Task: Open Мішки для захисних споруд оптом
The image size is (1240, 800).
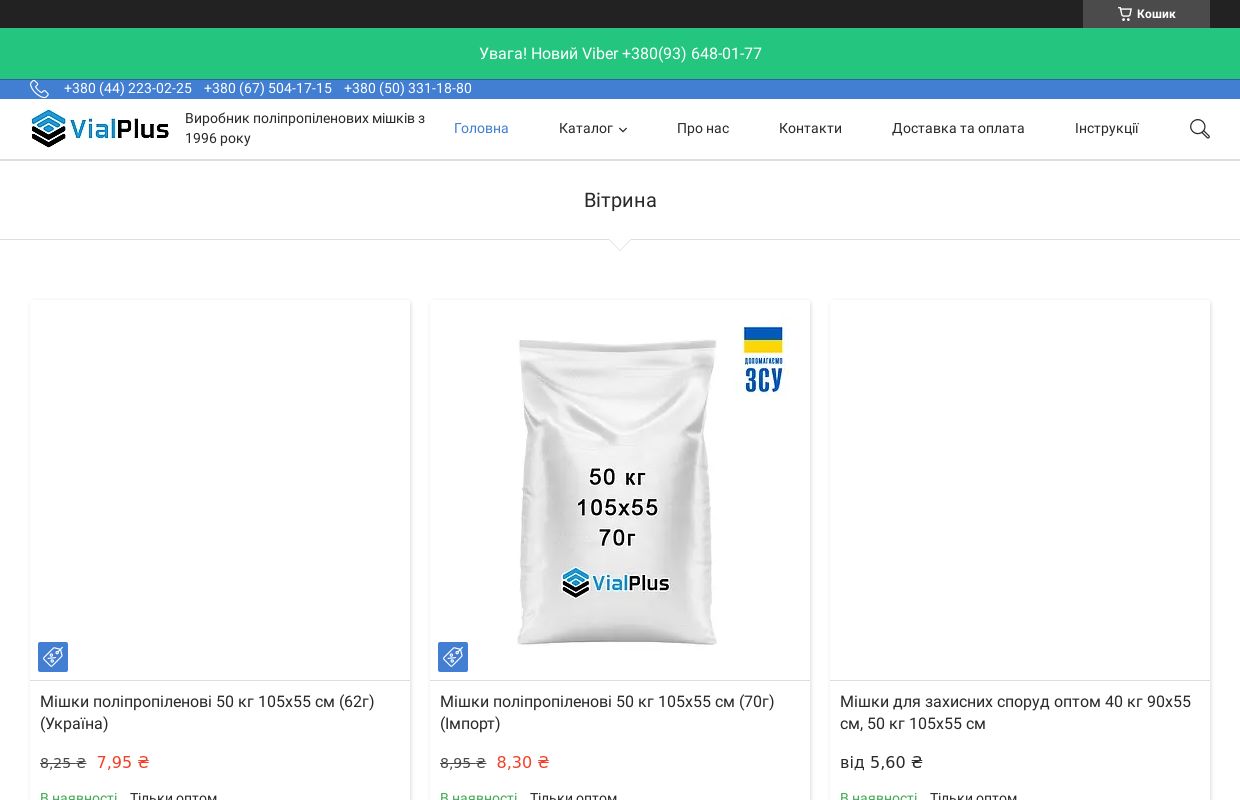Action: (1015, 712)
